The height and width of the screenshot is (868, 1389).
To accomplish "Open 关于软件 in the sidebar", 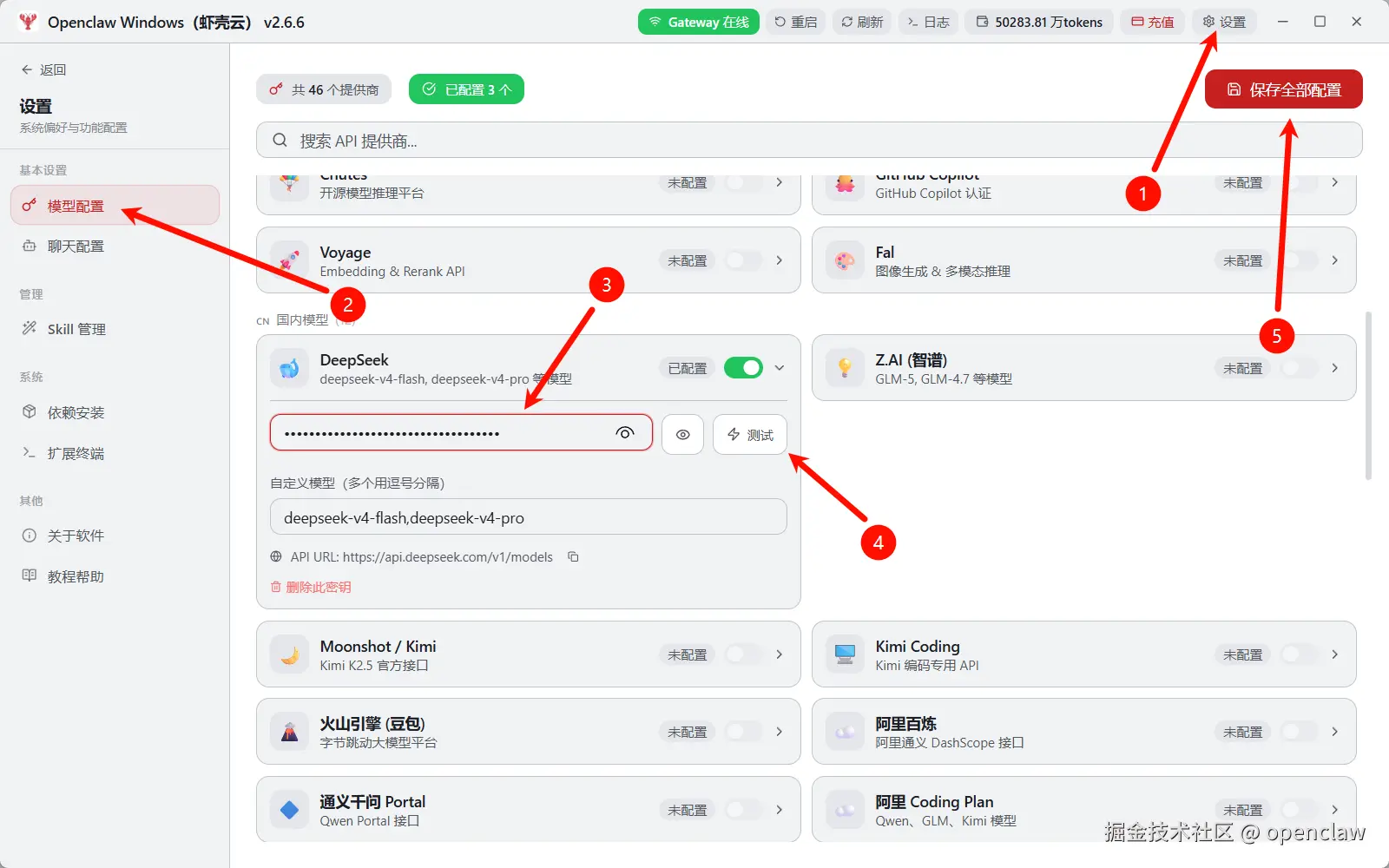I will (115, 536).
